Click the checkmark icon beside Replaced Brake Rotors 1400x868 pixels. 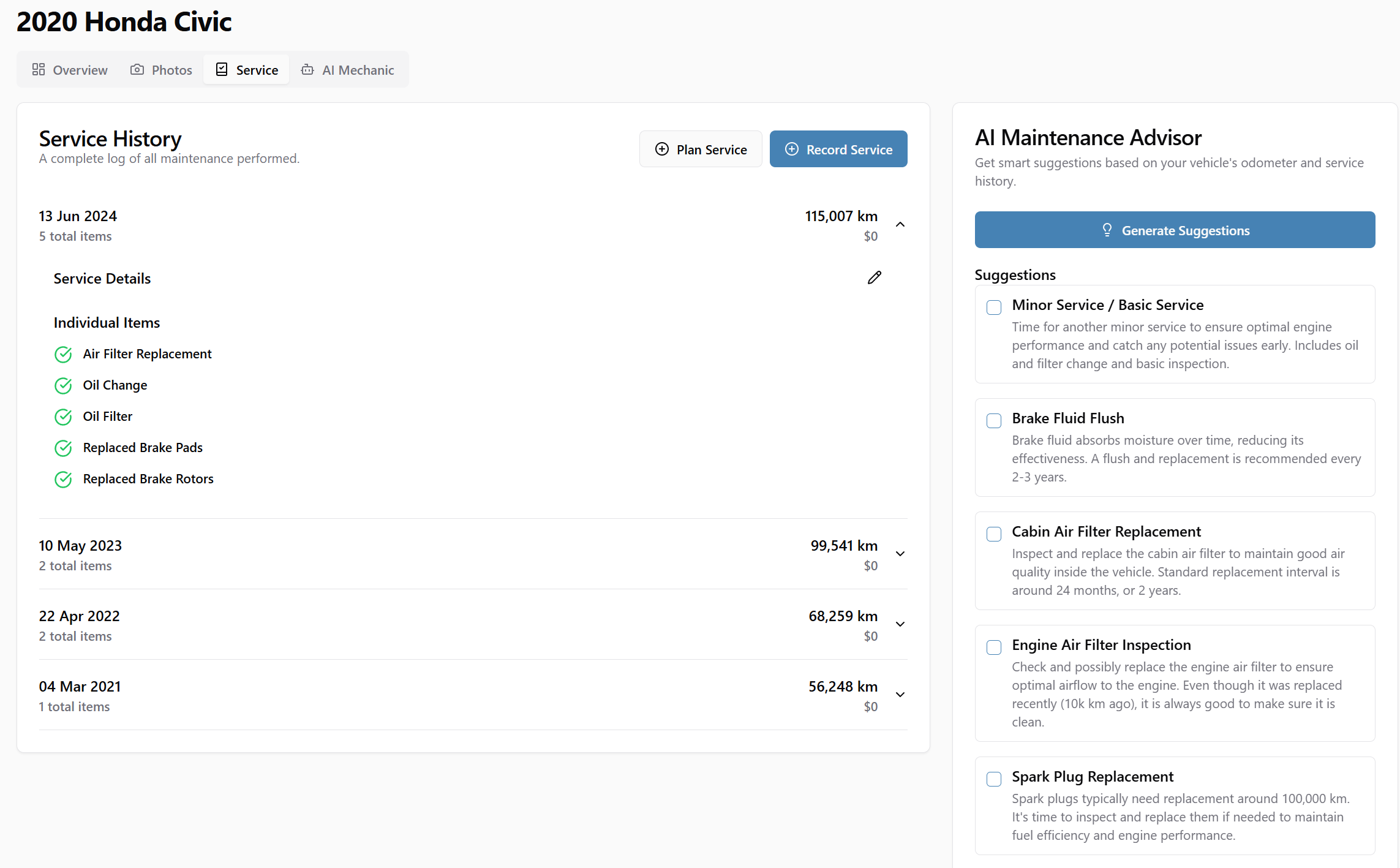pos(63,480)
